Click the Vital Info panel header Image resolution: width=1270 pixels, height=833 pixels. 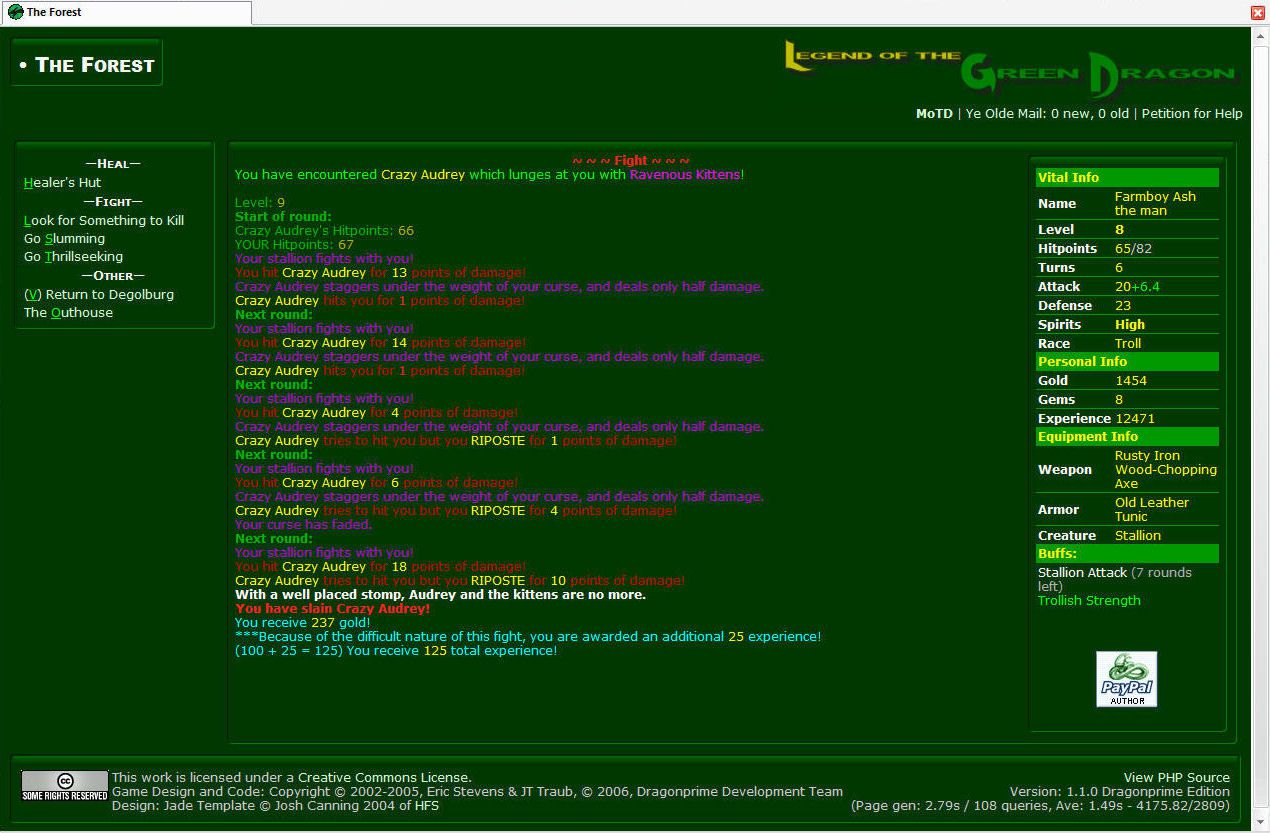1126,177
